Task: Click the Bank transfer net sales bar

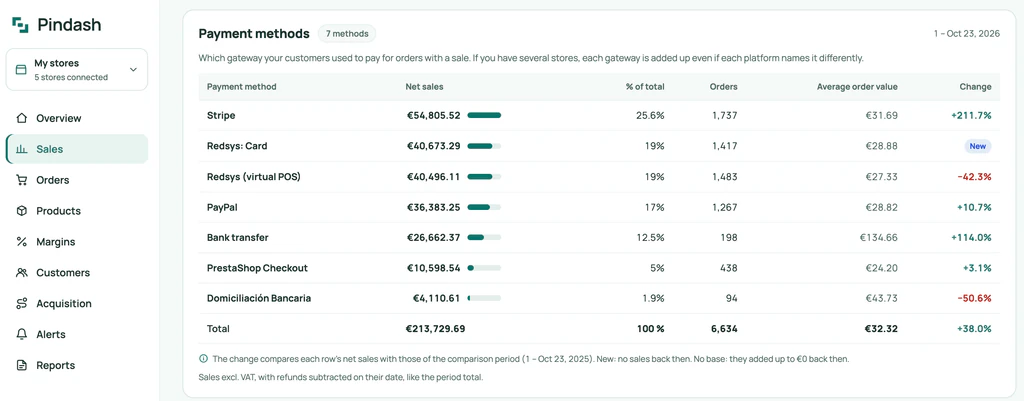Action: click(x=484, y=238)
